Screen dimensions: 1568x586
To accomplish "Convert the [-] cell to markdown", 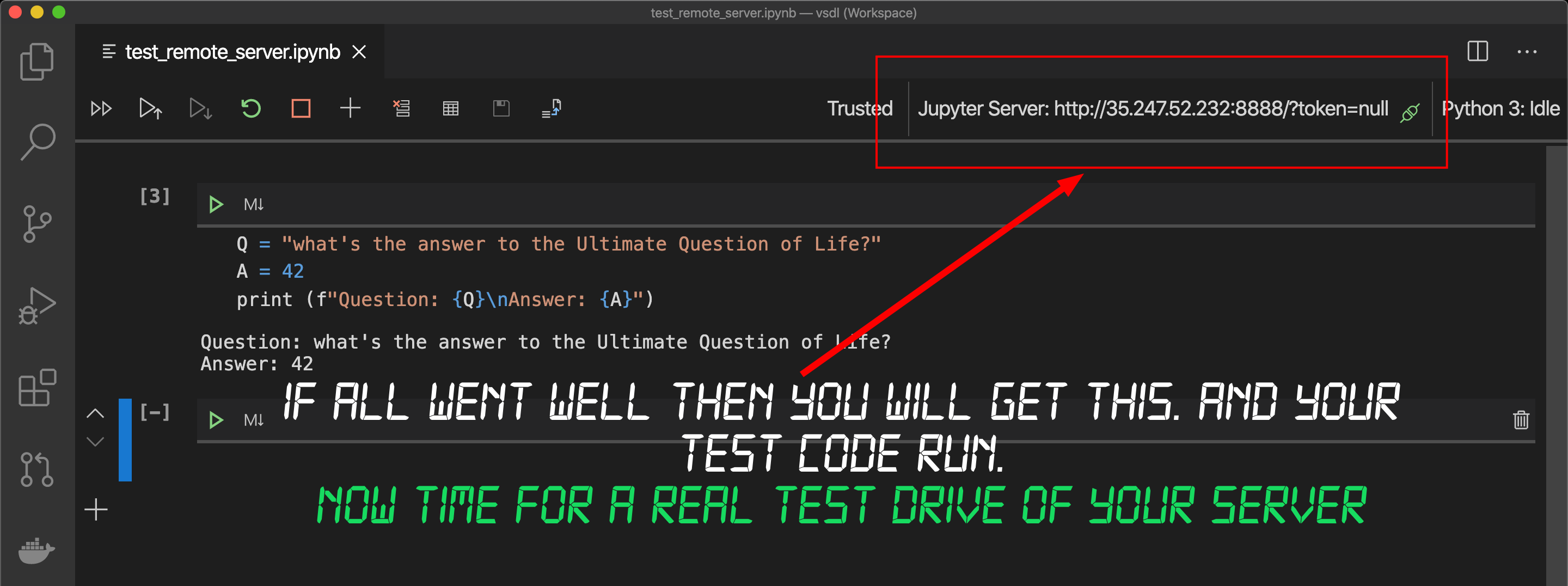I will click(x=253, y=420).
